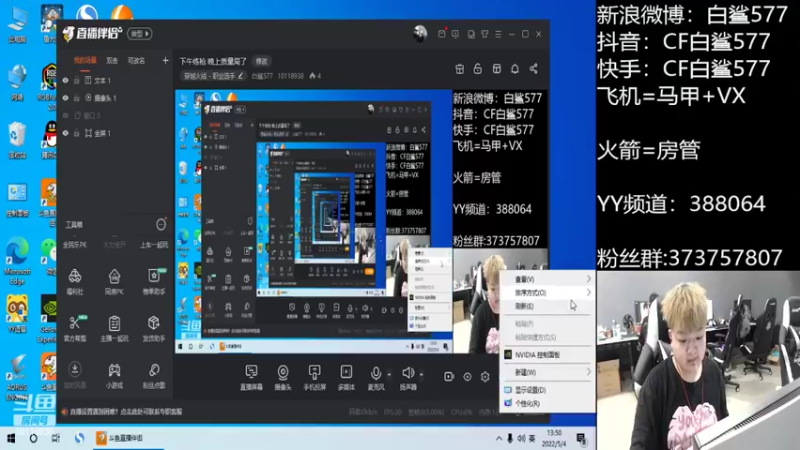Image resolution: width=800 pixels, height=450 pixels.
Task: Click the gift box icon above preview
Action: coord(459,69)
